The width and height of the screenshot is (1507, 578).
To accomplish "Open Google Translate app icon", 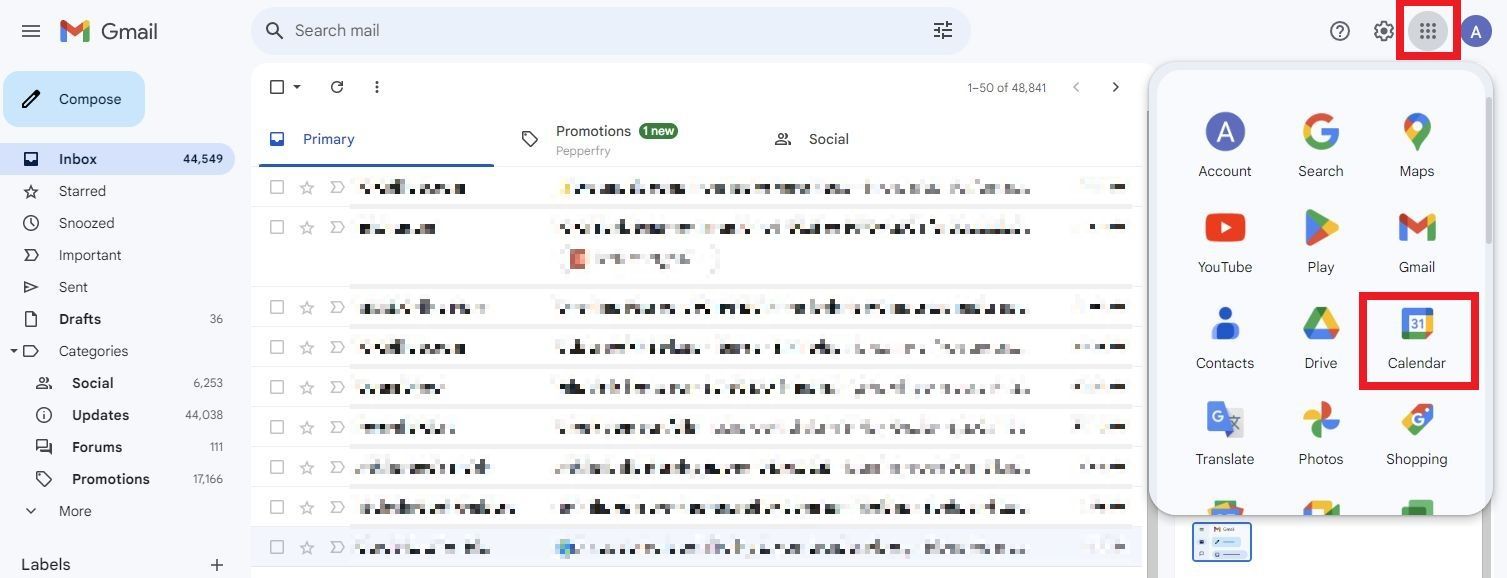I will pos(1224,434).
